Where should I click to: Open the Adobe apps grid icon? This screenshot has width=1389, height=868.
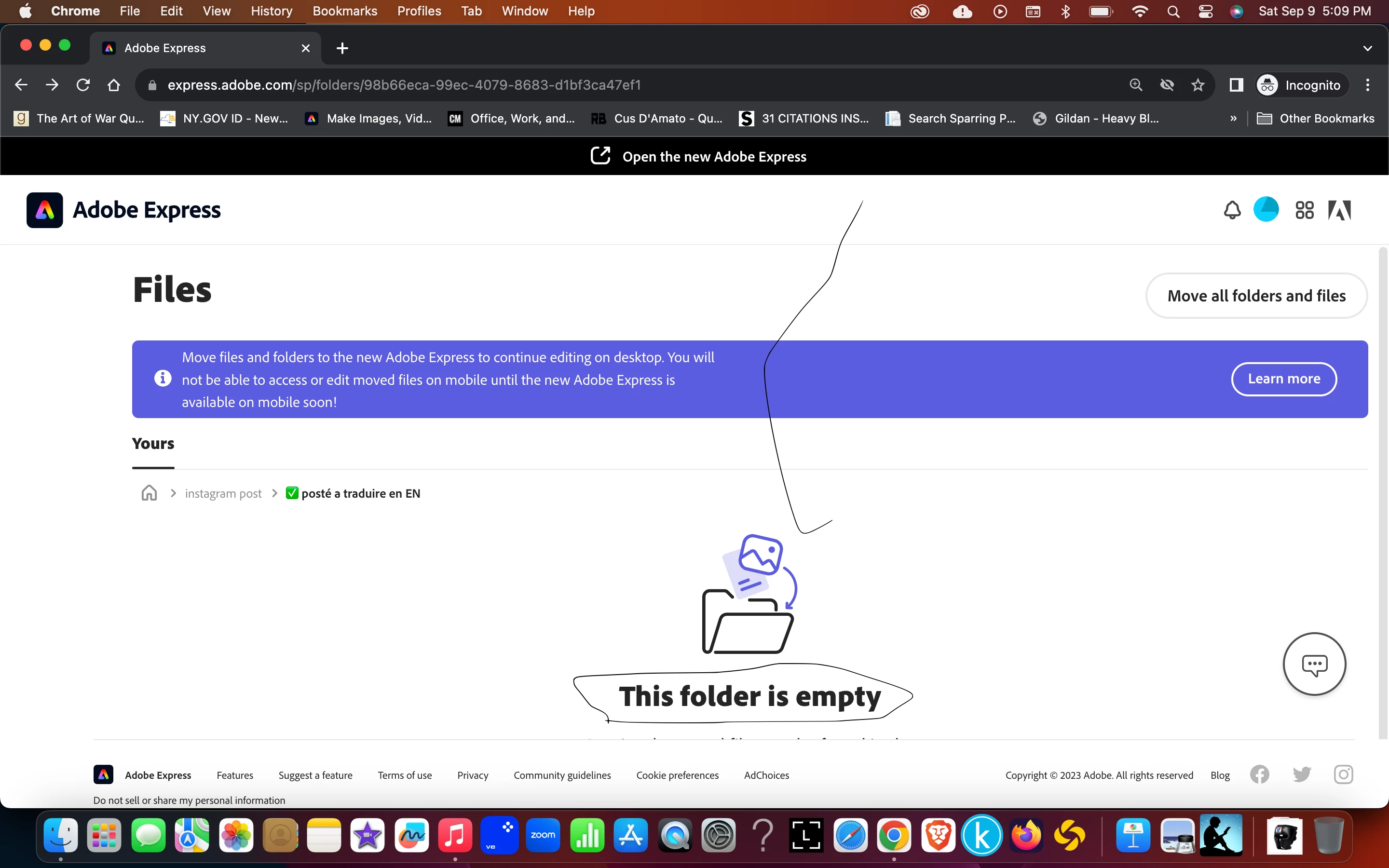1304,210
